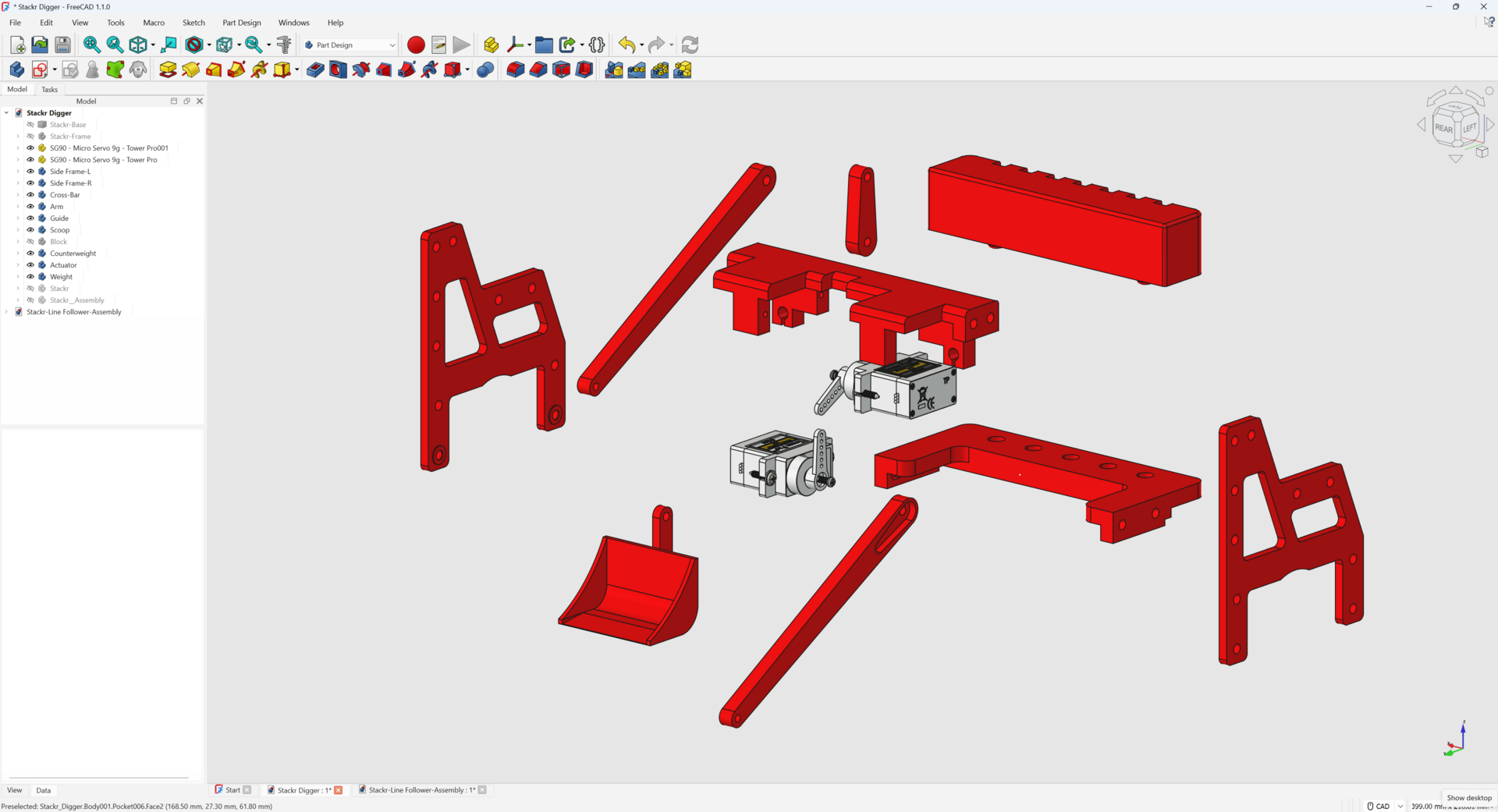The width and height of the screenshot is (1498, 812).
Task: Click the Boolean operation icon
Action: click(485, 70)
